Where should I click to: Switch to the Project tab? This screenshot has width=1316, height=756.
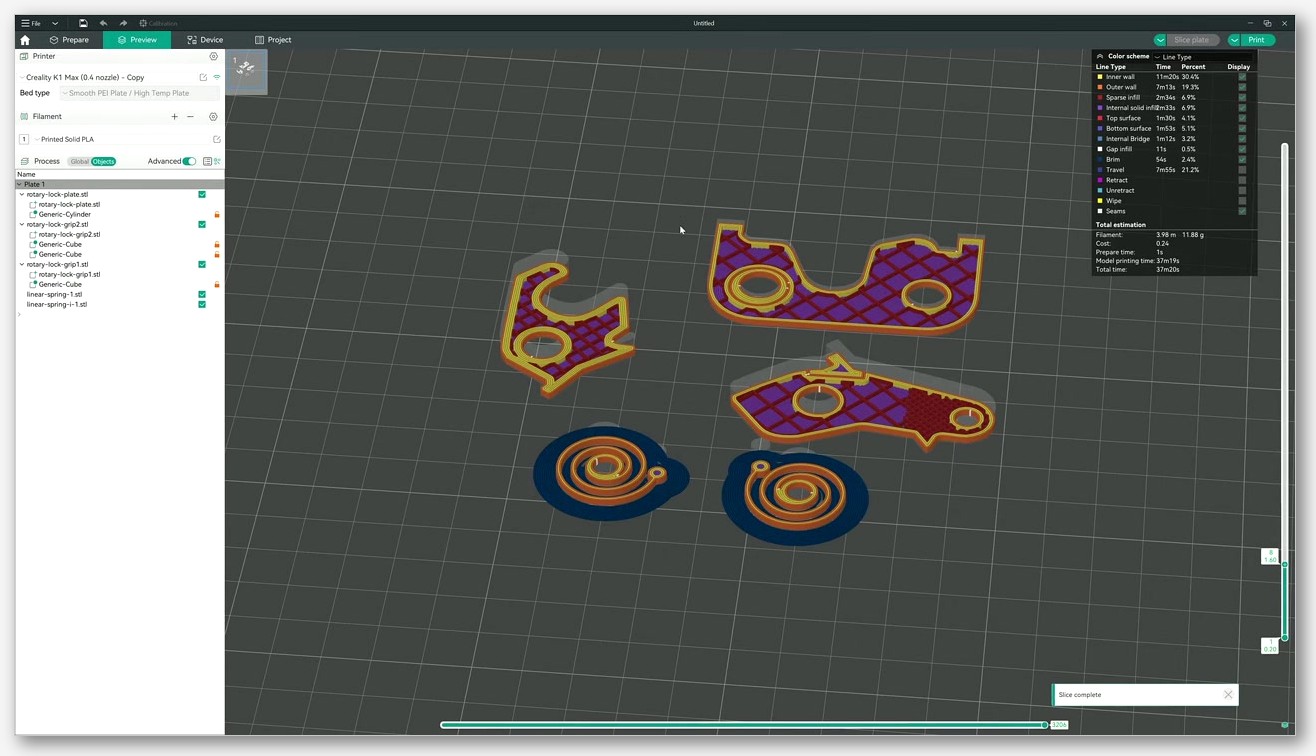tap(273, 40)
